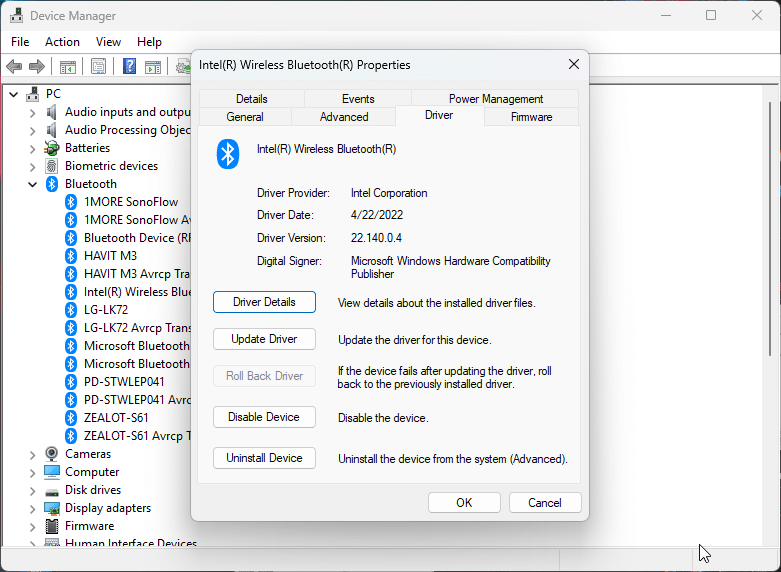Click the Driver Details button

(x=264, y=302)
